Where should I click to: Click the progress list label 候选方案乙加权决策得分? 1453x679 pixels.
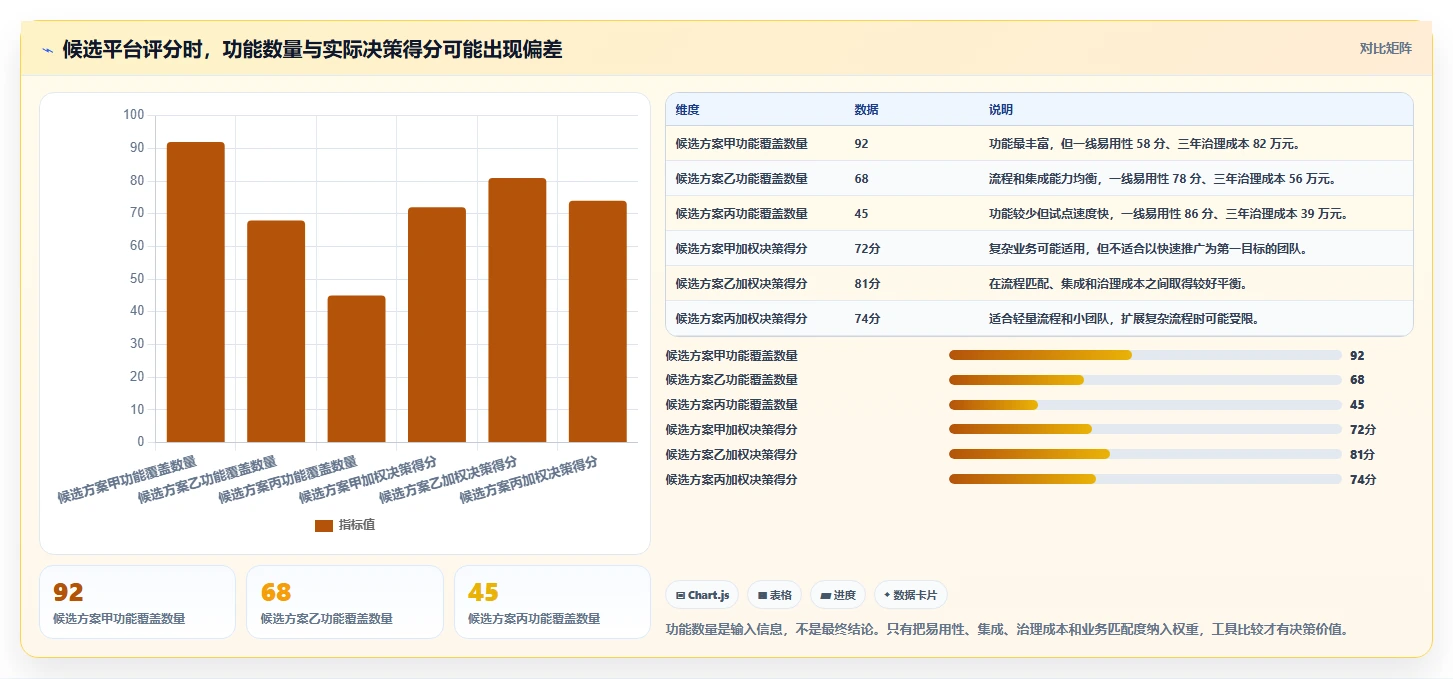click(x=732, y=455)
